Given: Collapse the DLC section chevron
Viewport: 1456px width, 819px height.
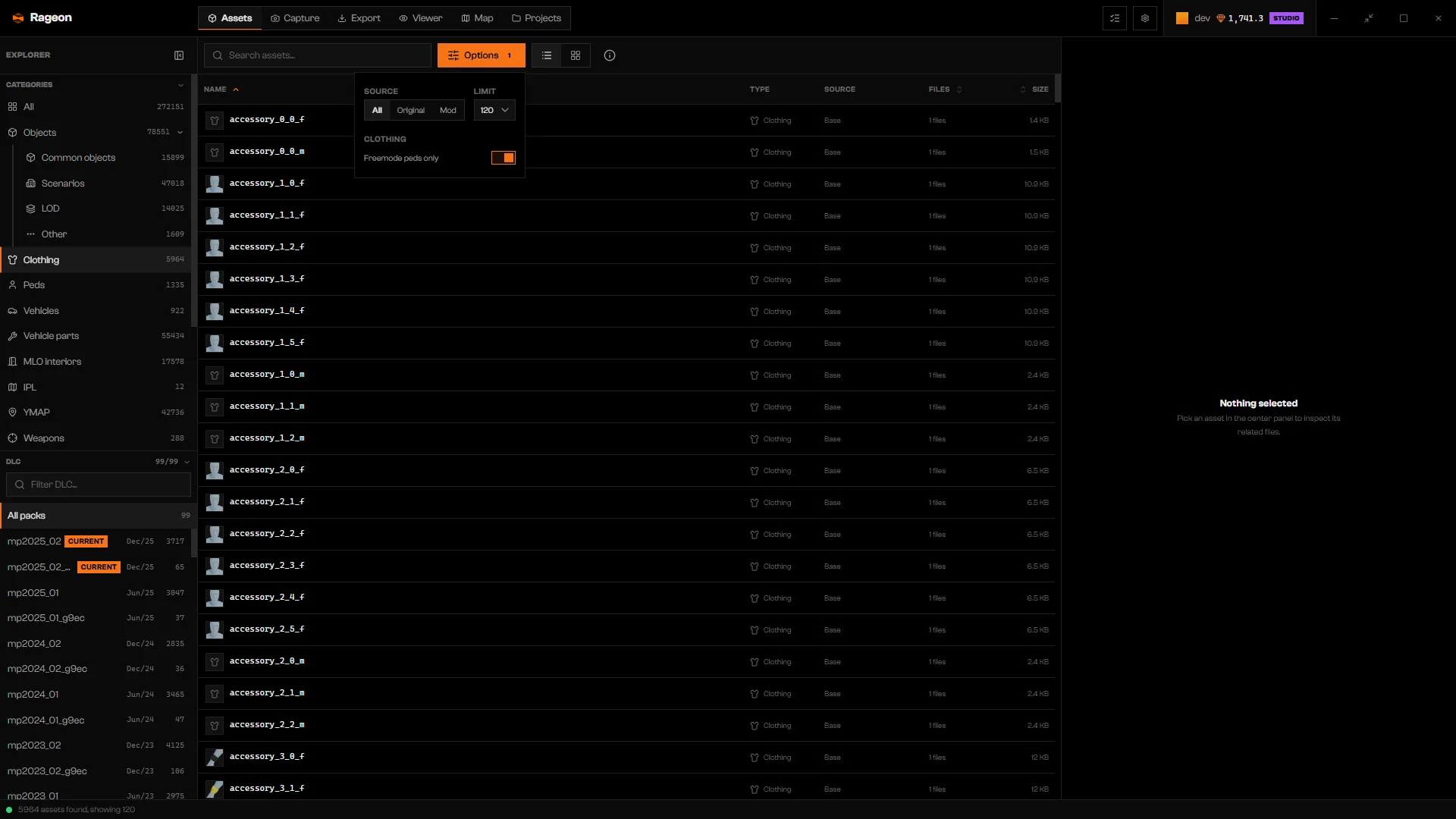Looking at the screenshot, I should click(x=187, y=462).
